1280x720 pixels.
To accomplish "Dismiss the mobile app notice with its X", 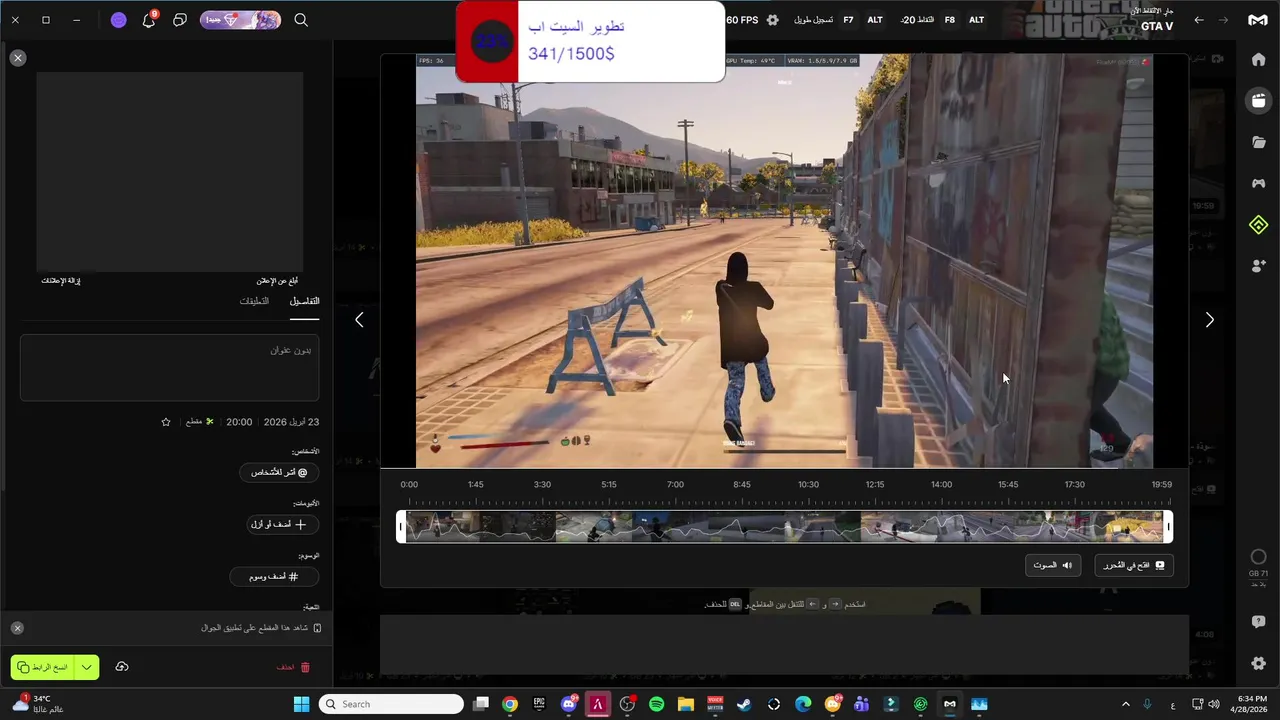I will coord(17,628).
